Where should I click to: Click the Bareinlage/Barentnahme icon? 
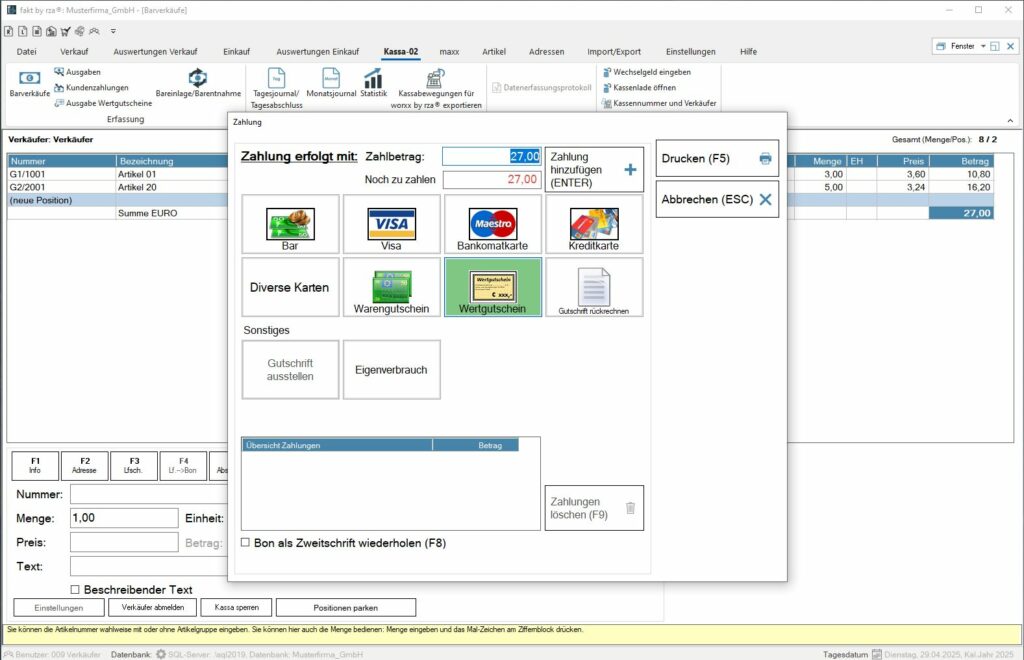click(196, 86)
